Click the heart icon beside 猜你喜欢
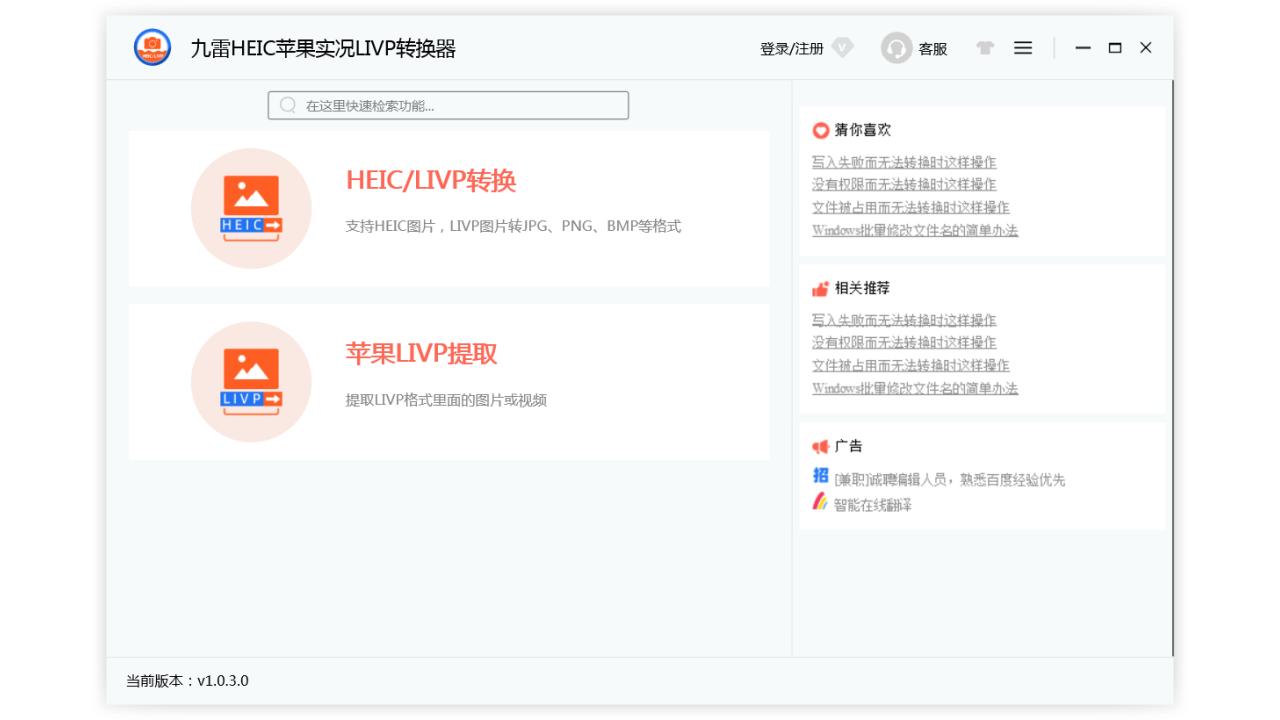The image size is (1280, 720). point(819,129)
